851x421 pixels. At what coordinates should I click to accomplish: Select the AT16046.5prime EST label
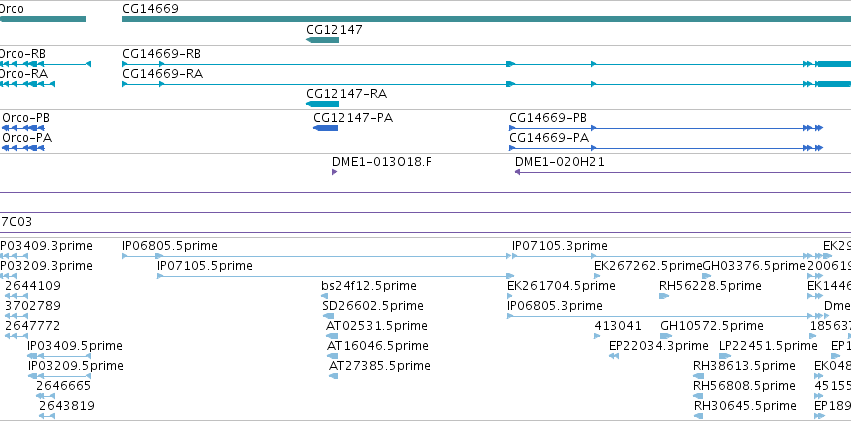pyautogui.click(x=377, y=346)
